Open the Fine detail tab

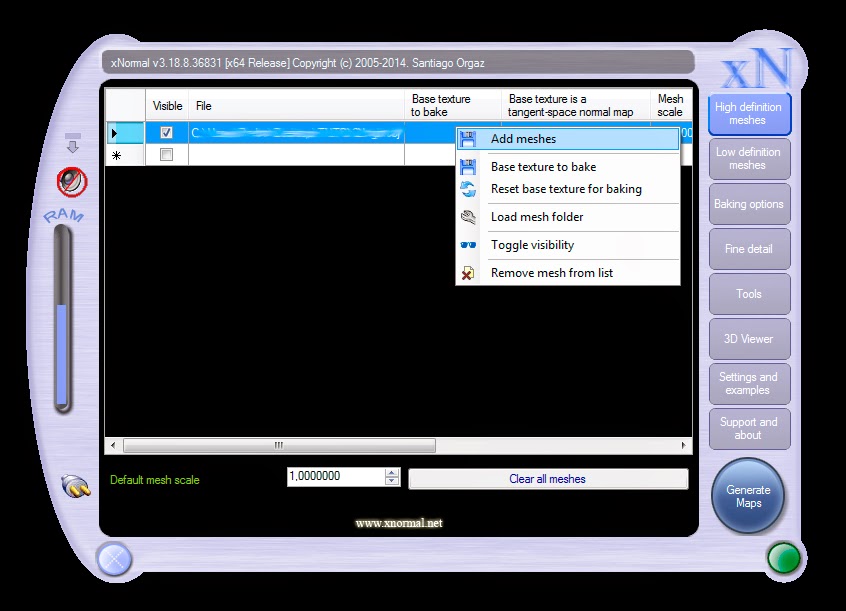pyautogui.click(x=749, y=249)
